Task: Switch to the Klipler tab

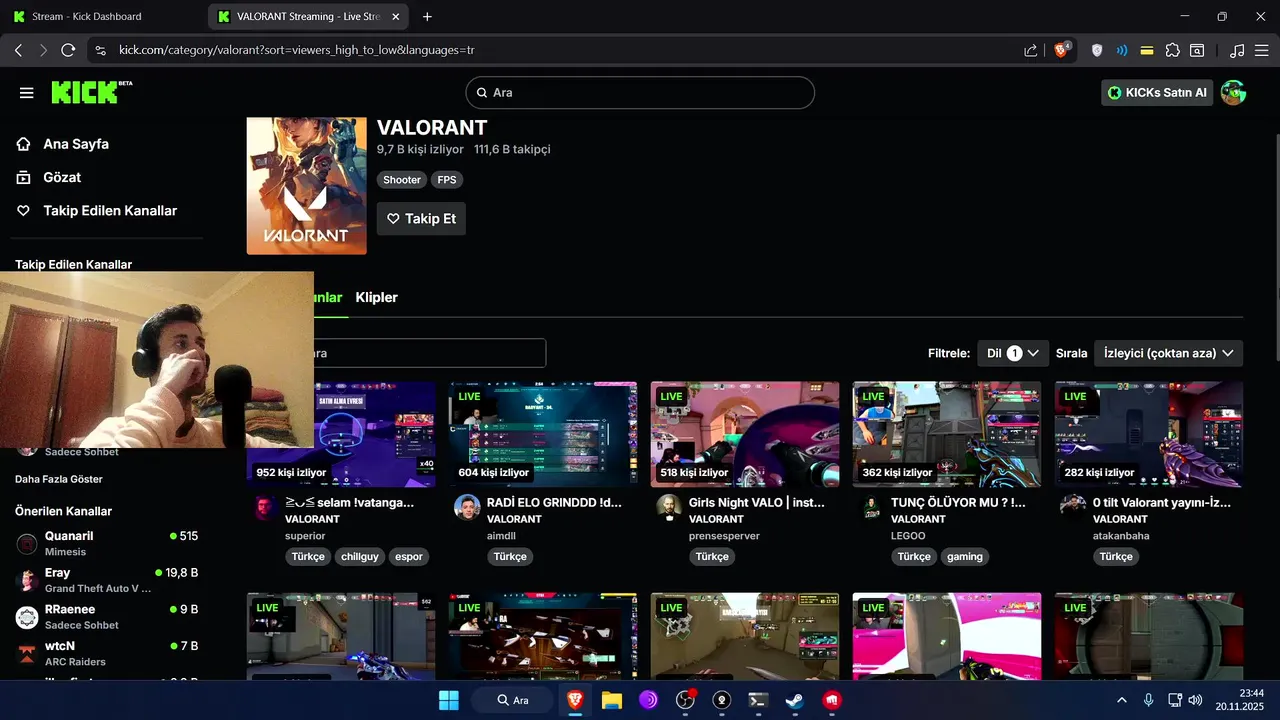Action: [376, 297]
